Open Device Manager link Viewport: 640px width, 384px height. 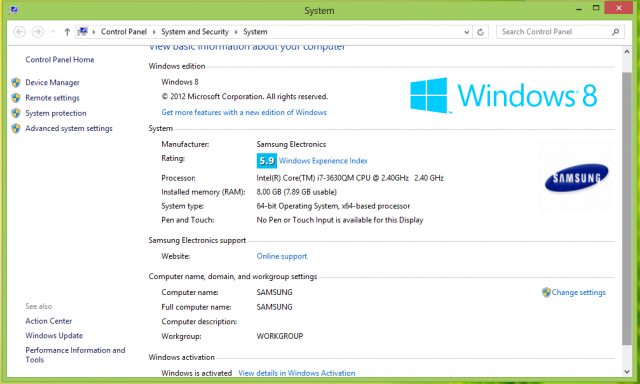pos(52,82)
